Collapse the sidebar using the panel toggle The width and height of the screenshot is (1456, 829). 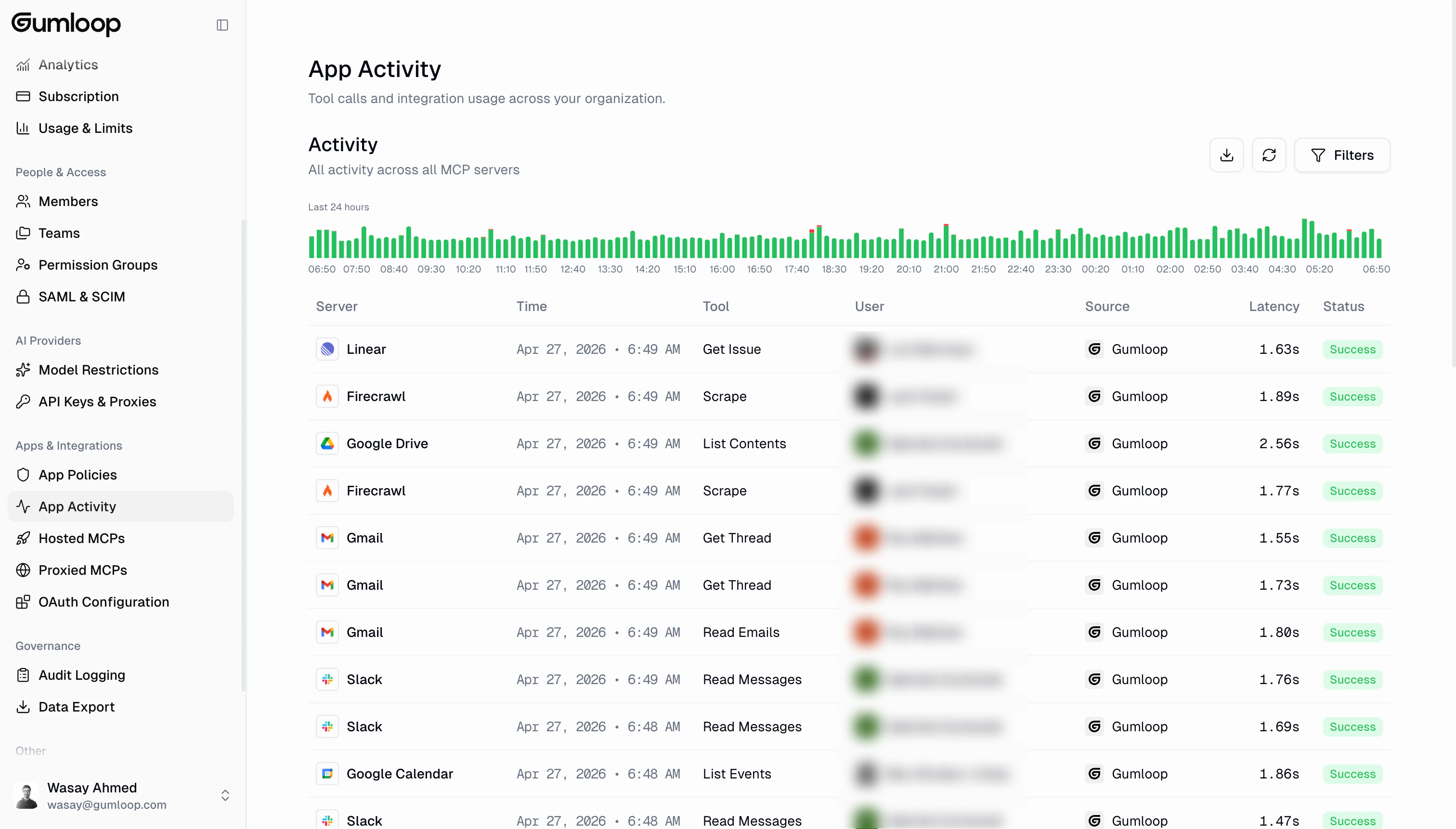click(222, 25)
